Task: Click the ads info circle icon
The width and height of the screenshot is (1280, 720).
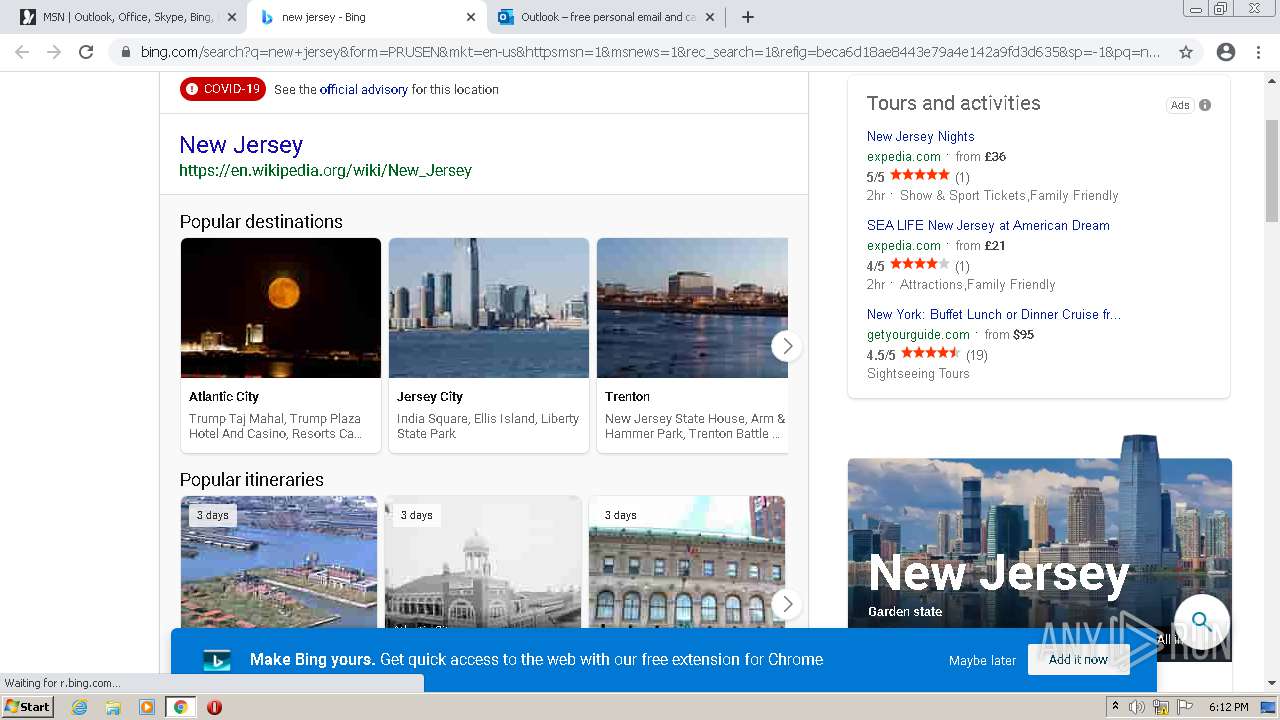Action: 1205,105
